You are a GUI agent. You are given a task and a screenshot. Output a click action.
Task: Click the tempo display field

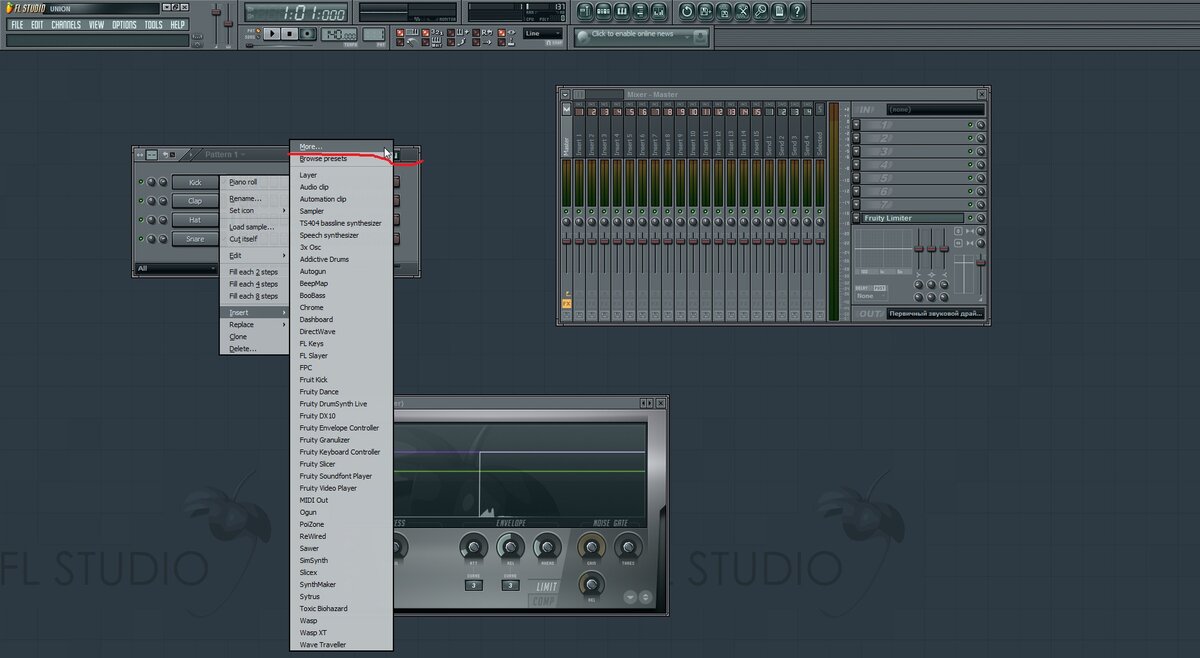(x=339, y=34)
